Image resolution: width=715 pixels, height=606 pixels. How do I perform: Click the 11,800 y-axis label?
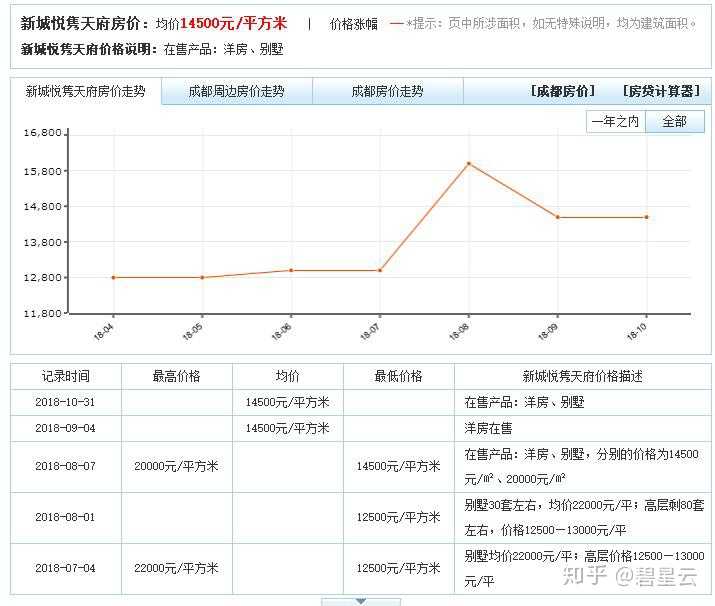pos(42,313)
